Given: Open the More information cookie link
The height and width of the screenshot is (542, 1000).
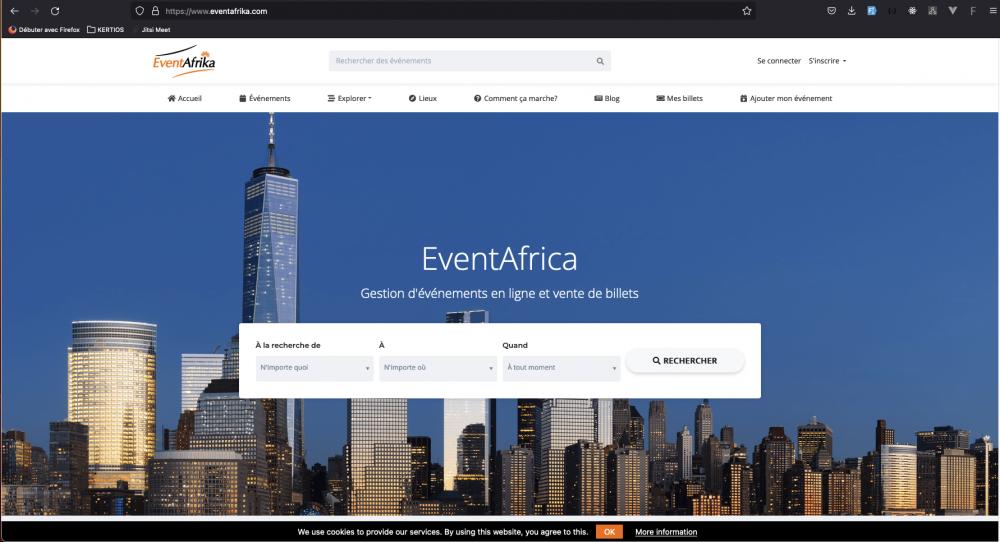Looking at the screenshot, I should pyautogui.click(x=666, y=532).
